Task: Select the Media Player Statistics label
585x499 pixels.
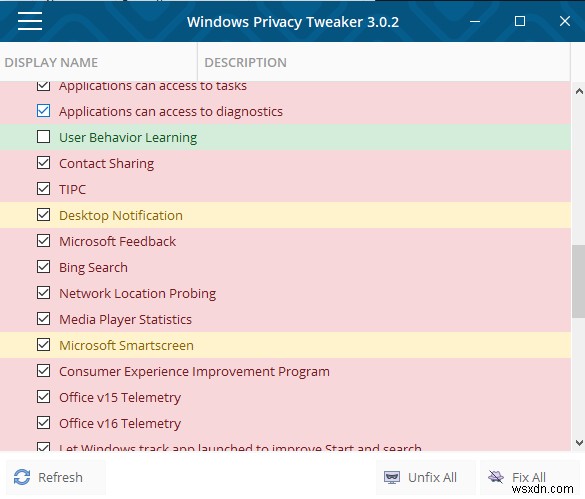Action: 125,319
